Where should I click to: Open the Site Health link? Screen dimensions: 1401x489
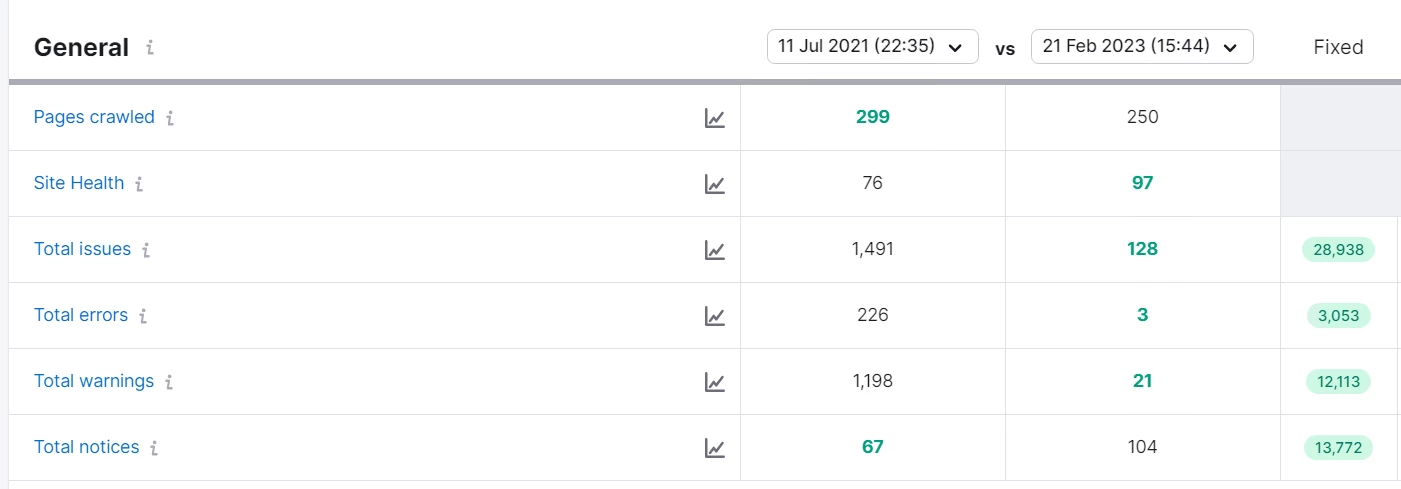79,183
